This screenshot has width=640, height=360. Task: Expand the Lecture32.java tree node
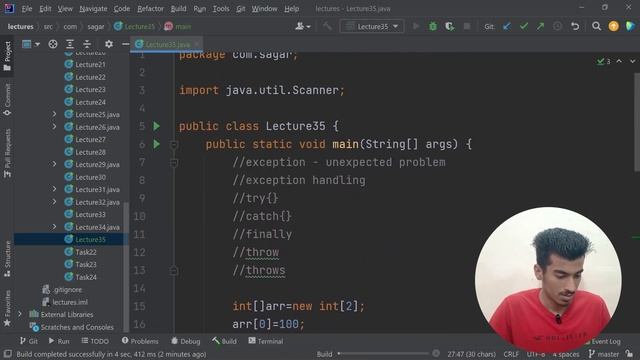(x=54, y=202)
